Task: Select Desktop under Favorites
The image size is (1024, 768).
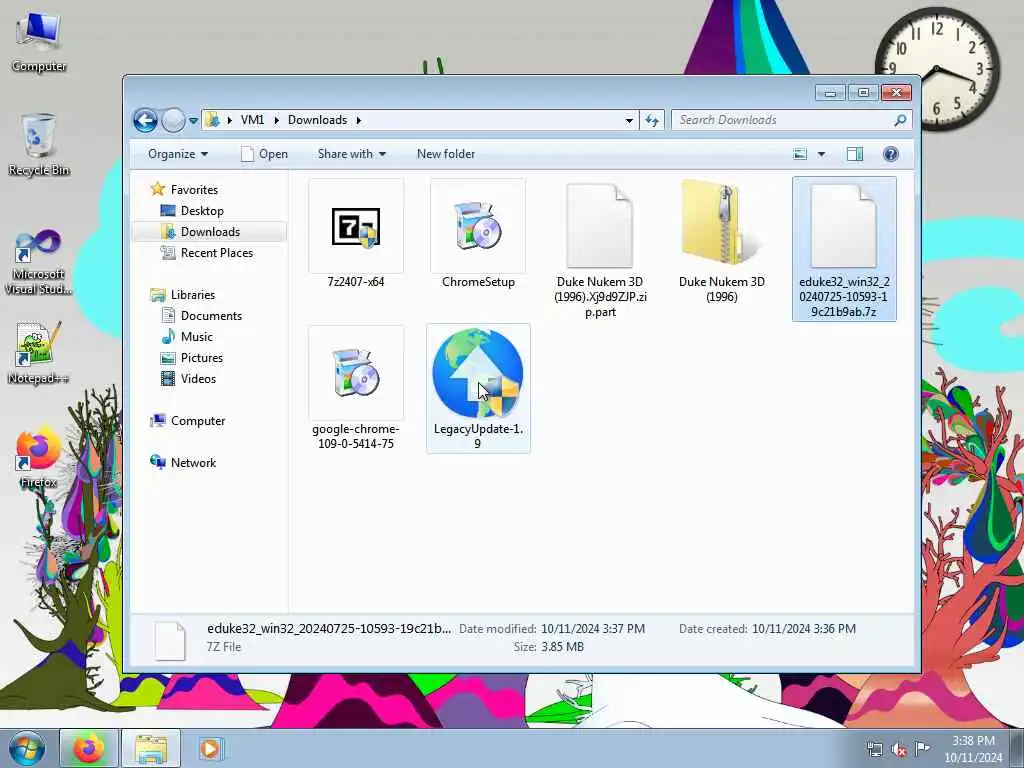Action: point(193,211)
